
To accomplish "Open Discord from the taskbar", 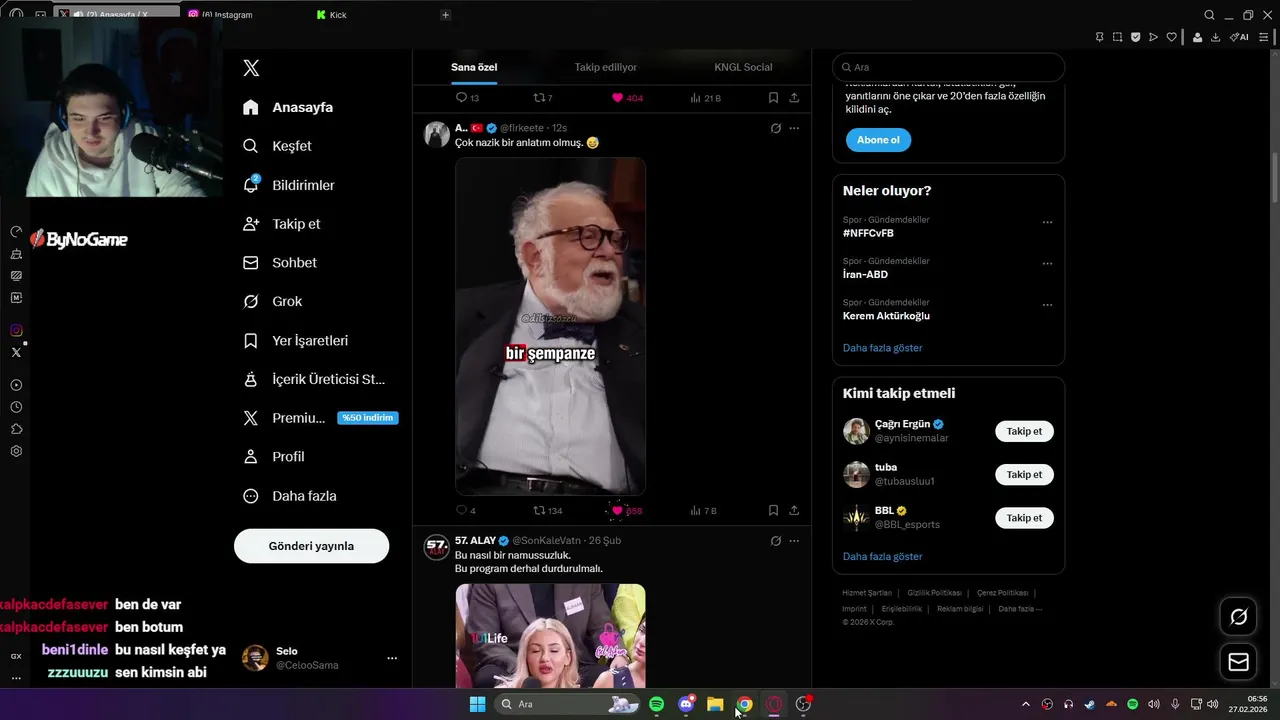I will [686, 704].
